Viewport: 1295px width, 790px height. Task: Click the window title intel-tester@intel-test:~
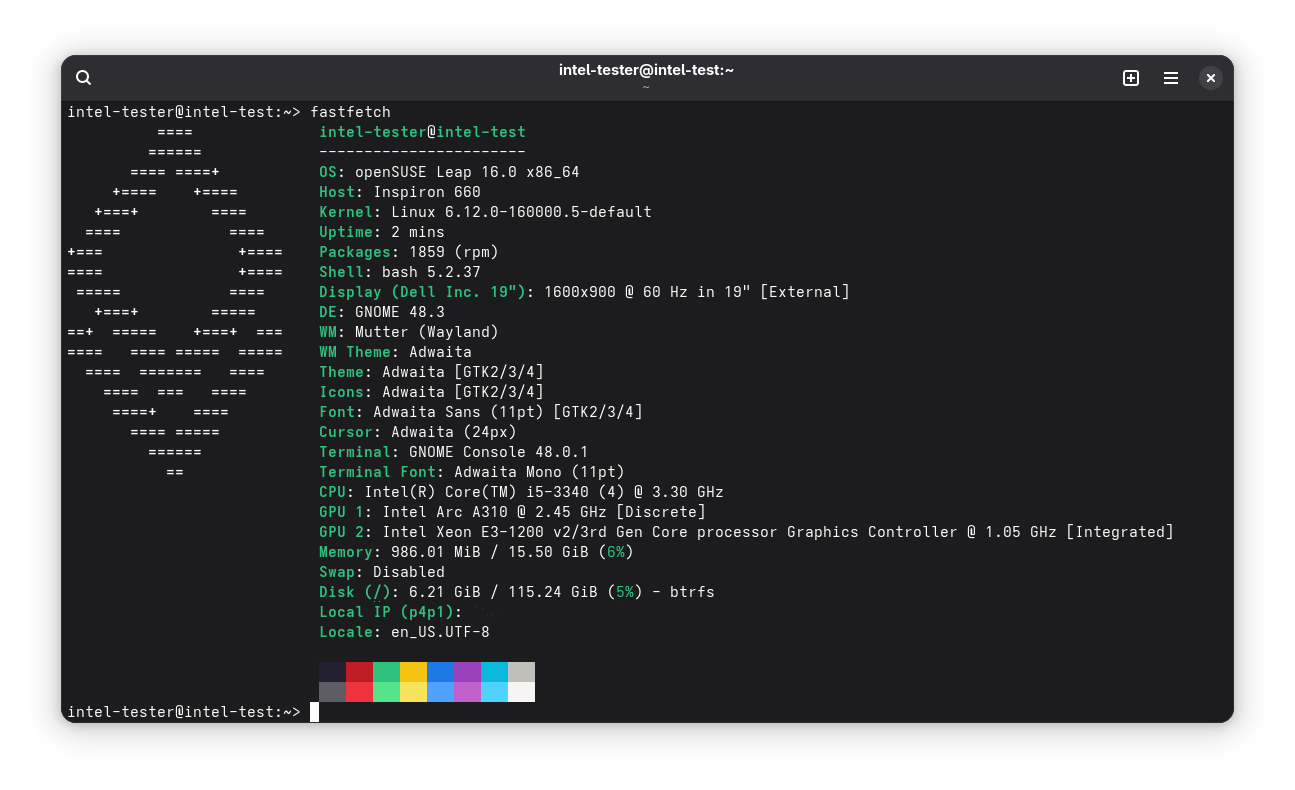[x=646, y=70]
